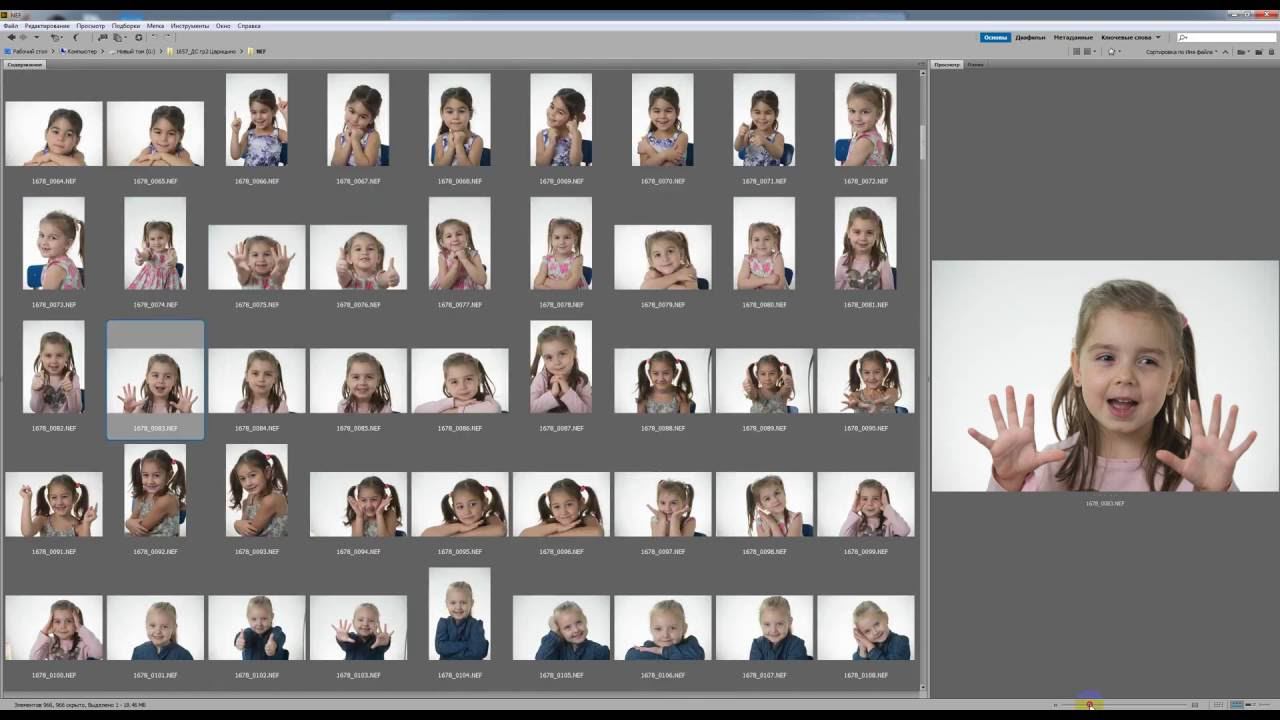Screen dimensions: 1280x720
Task: Go back using the Back arrow icon
Action: pyautogui.click(x=11, y=37)
